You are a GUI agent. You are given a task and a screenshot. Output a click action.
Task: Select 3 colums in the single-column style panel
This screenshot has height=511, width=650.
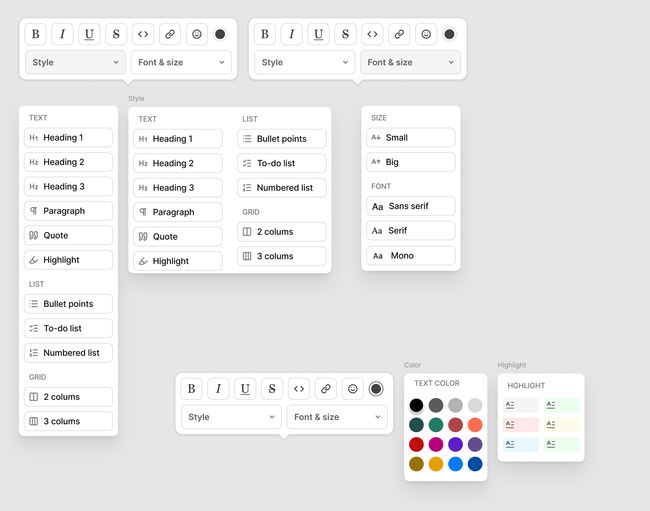68,422
